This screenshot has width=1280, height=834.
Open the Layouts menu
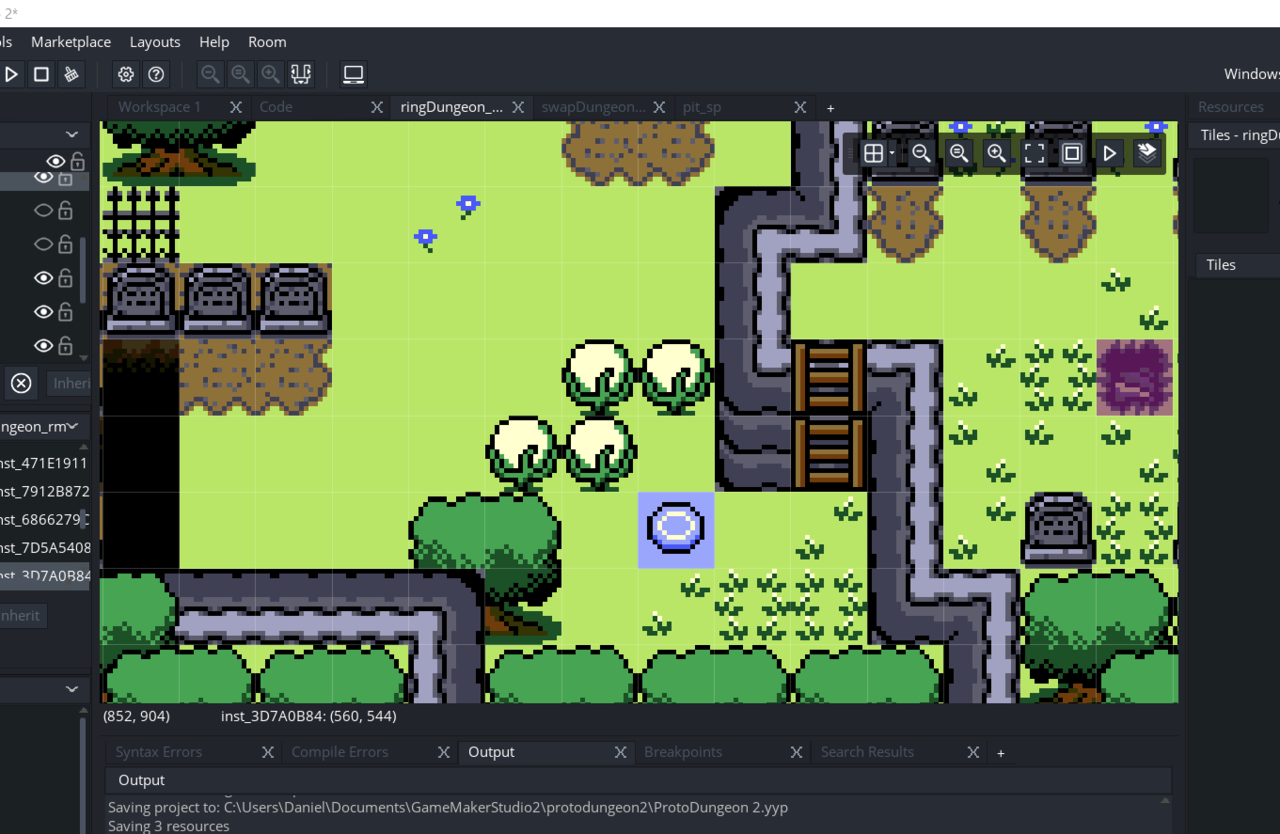(x=155, y=42)
